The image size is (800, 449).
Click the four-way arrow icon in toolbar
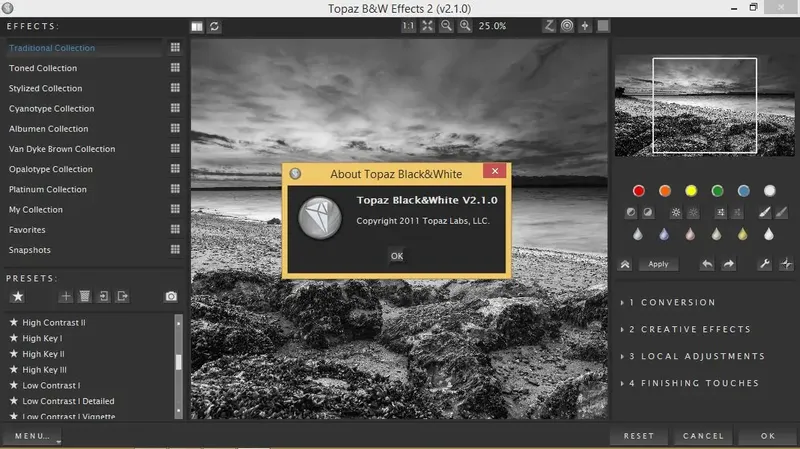585,26
